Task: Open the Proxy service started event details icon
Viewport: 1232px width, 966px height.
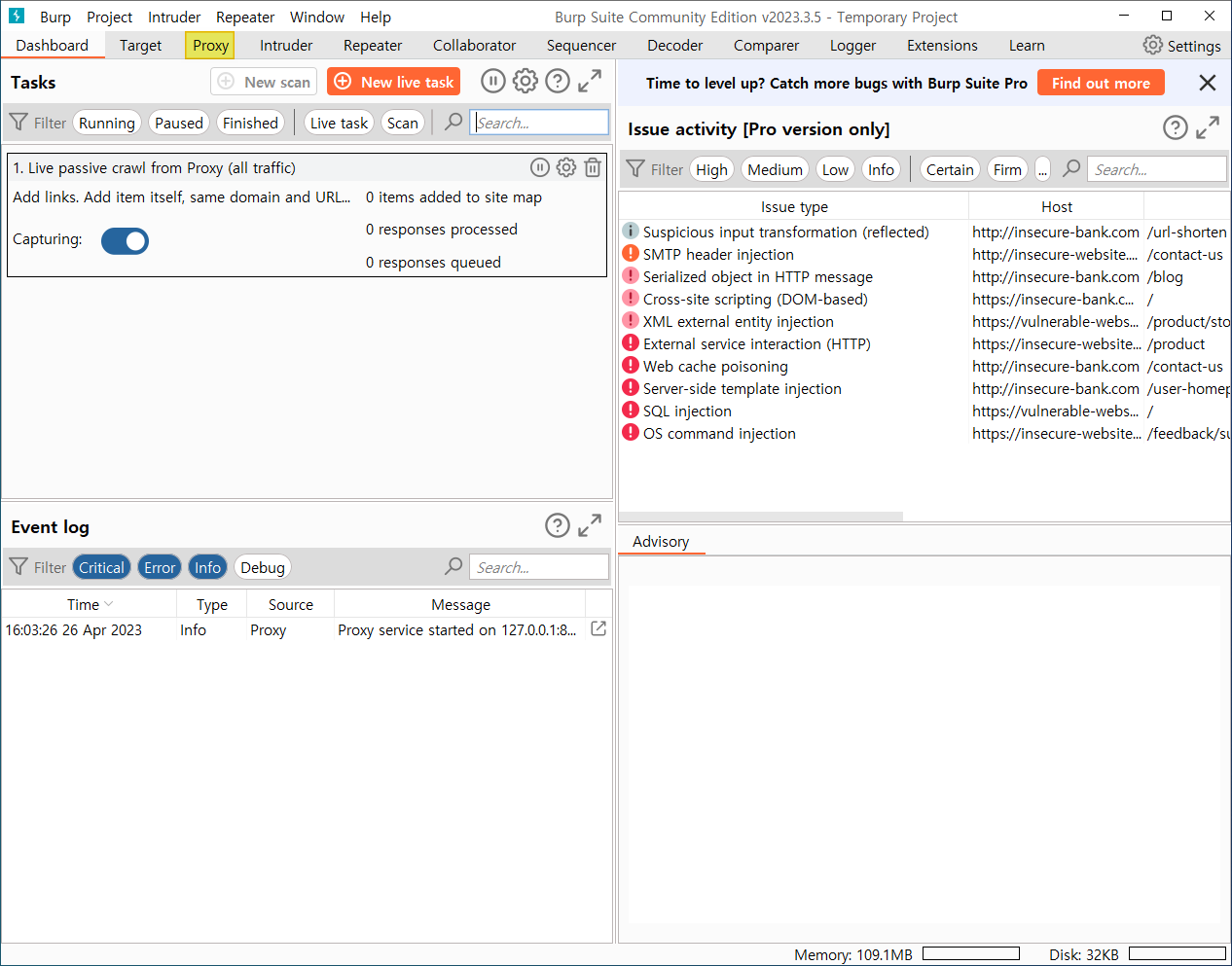Action: [598, 629]
